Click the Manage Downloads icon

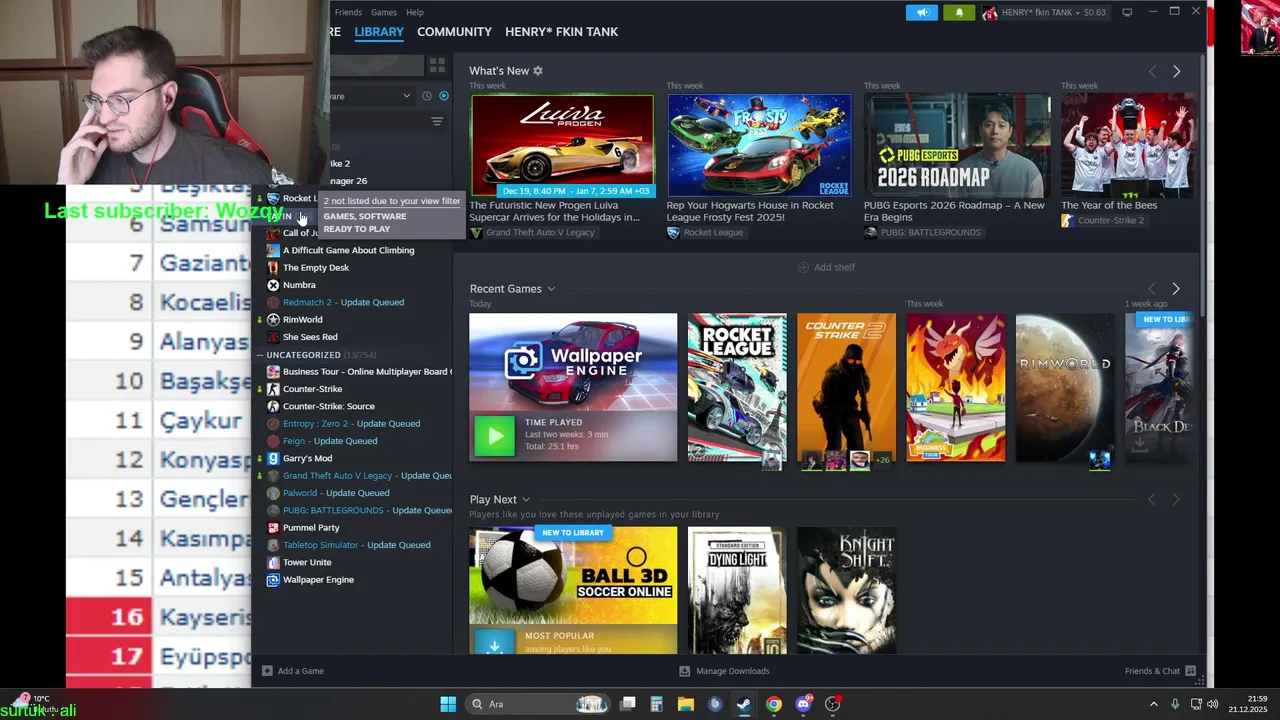tap(684, 671)
